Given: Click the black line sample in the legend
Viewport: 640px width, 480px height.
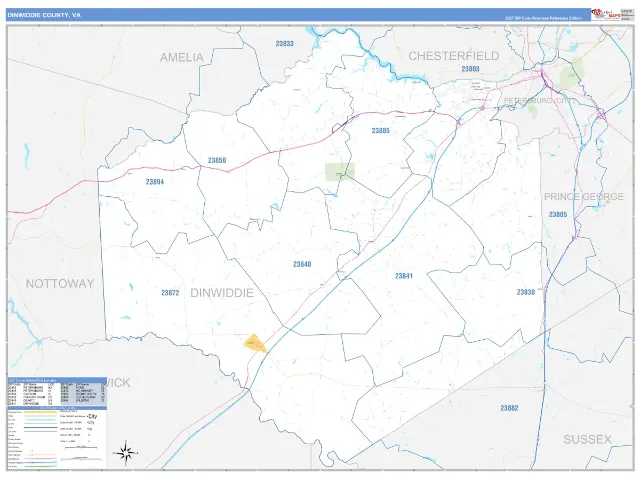Looking at the screenshot, I should coord(40,427).
